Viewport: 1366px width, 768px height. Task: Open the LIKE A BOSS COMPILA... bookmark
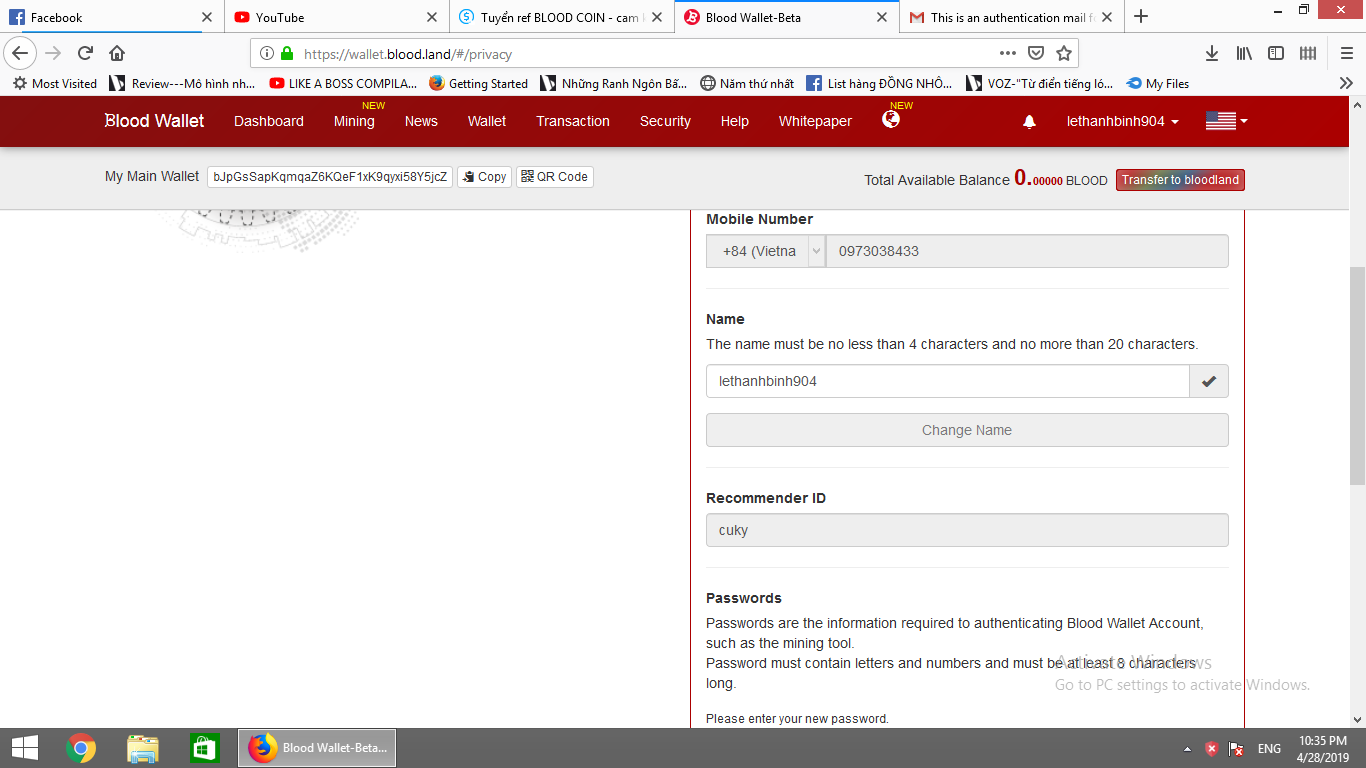click(343, 83)
